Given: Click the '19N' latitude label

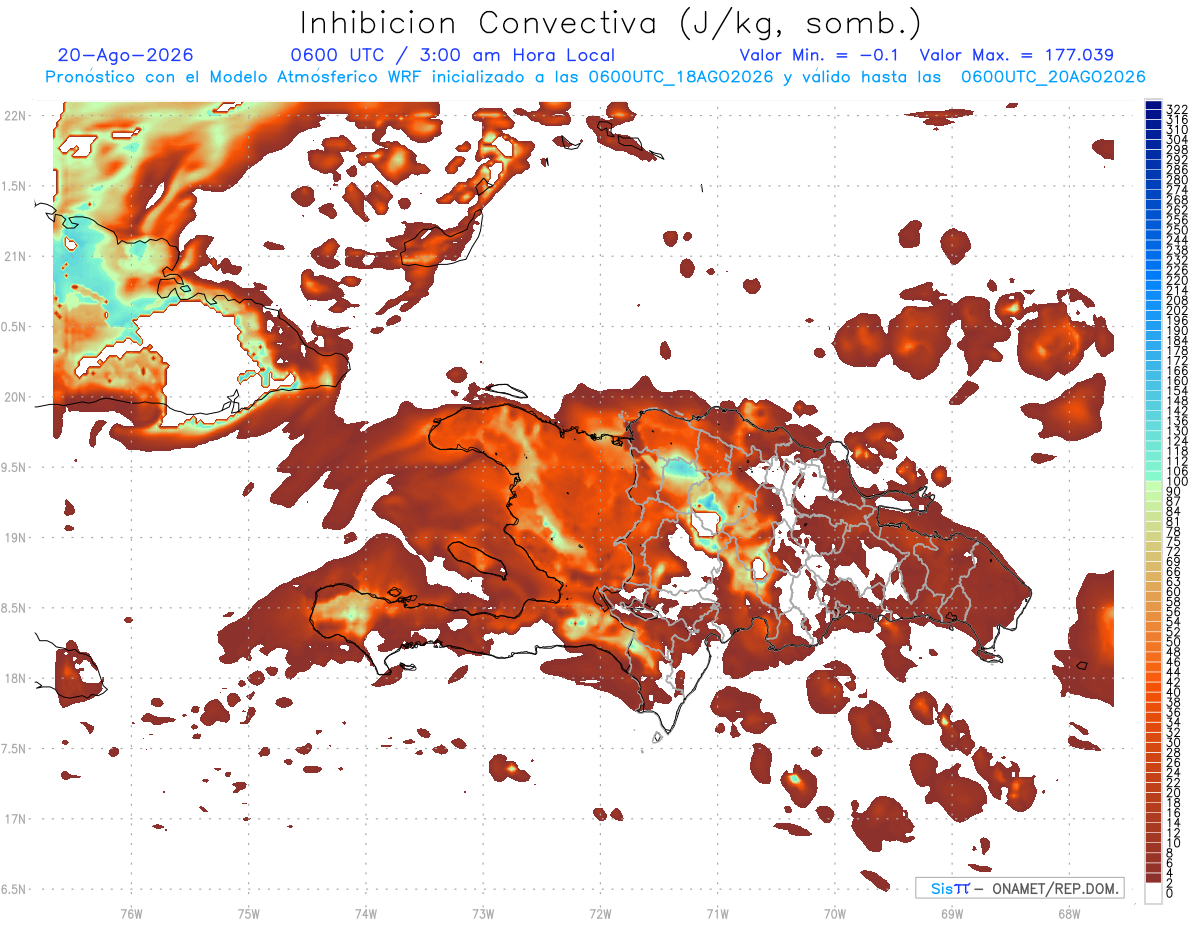Looking at the screenshot, I should point(15,537).
